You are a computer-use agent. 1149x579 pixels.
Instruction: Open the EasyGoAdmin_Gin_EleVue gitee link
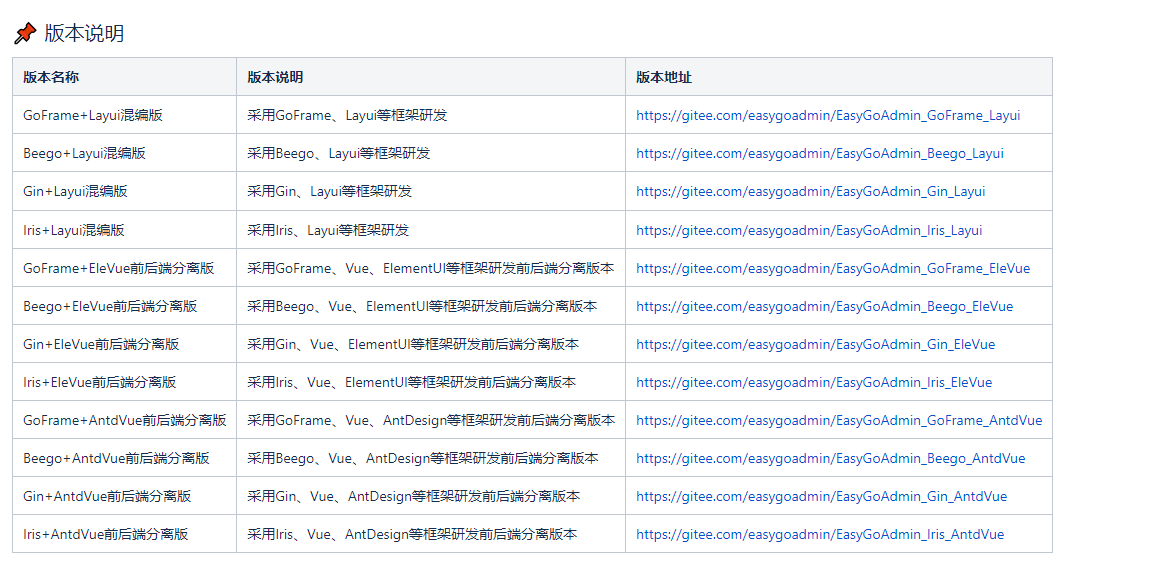(x=816, y=344)
